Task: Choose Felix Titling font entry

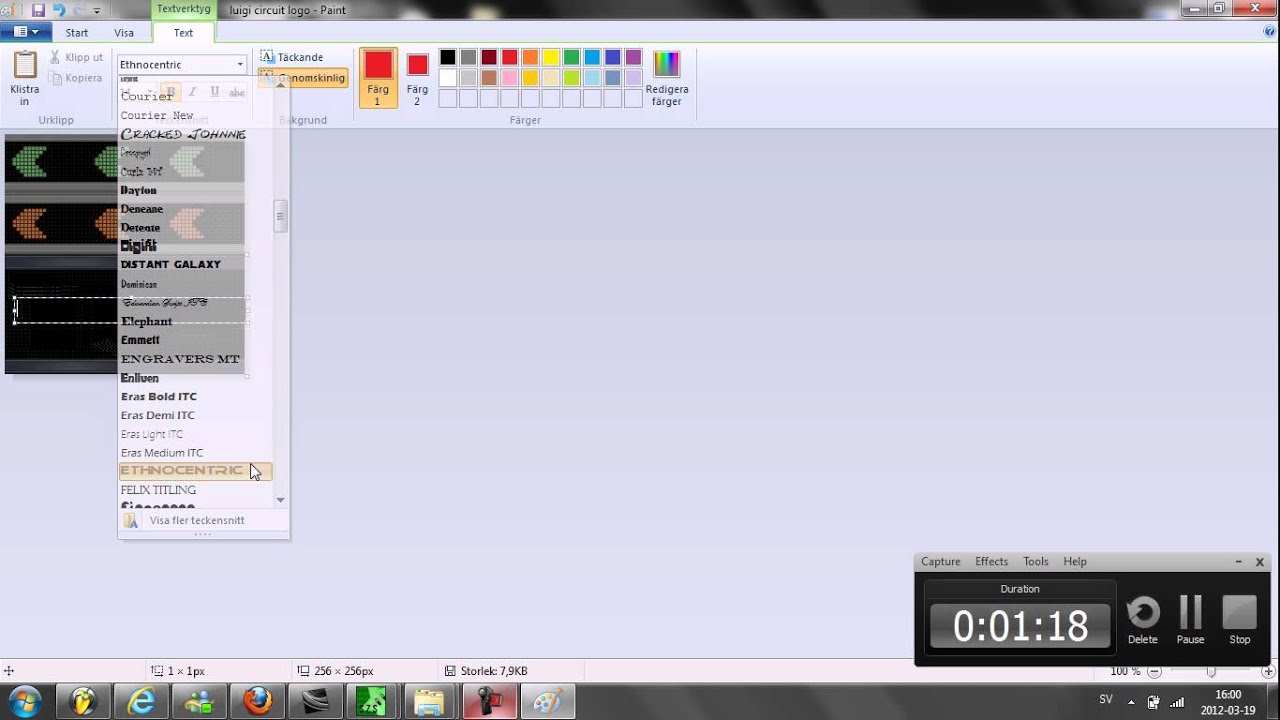Action: [x=159, y=490]
